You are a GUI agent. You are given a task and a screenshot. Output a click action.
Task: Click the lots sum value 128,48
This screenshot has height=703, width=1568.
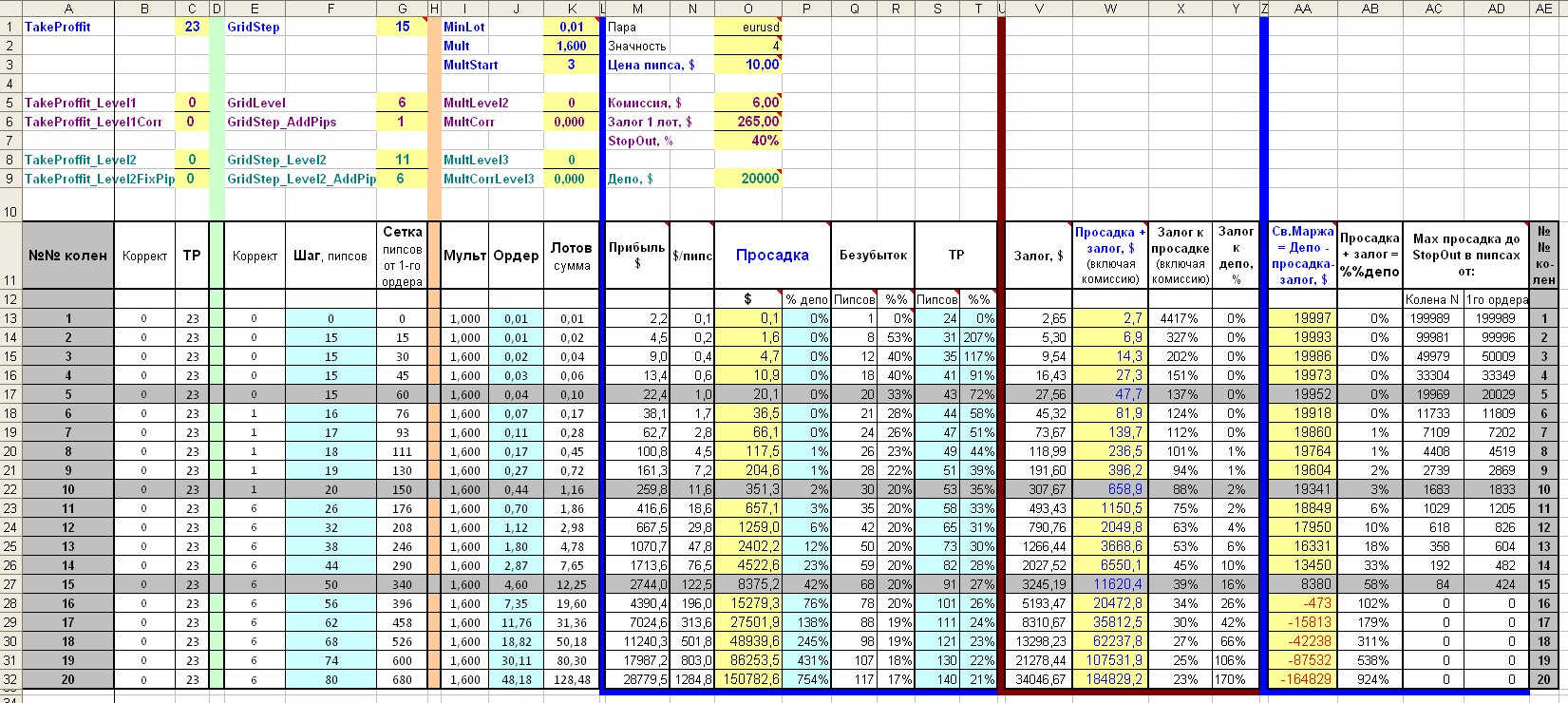[x=572, y=679]
